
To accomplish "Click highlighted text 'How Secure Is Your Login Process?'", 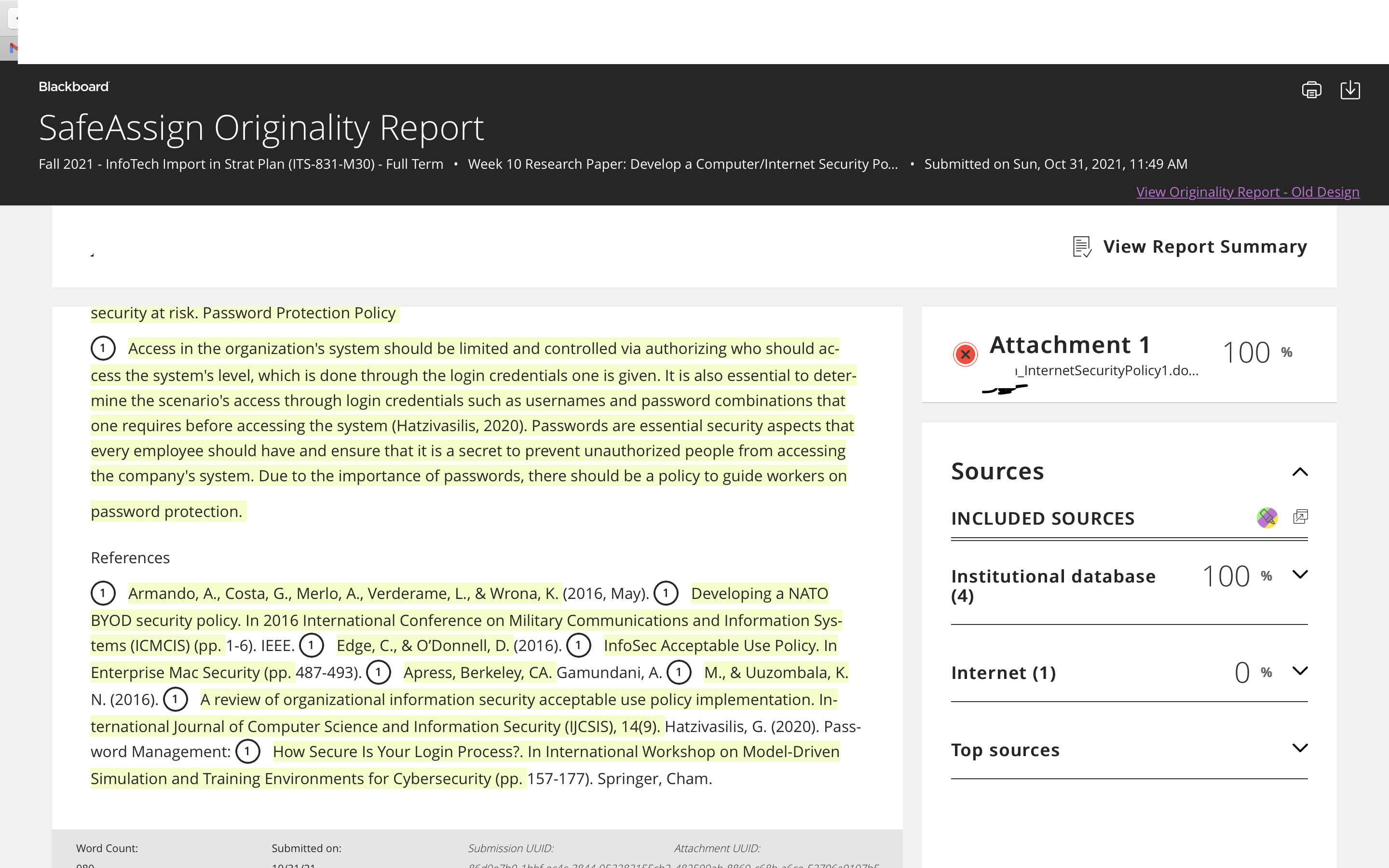I will coord(397,751).
